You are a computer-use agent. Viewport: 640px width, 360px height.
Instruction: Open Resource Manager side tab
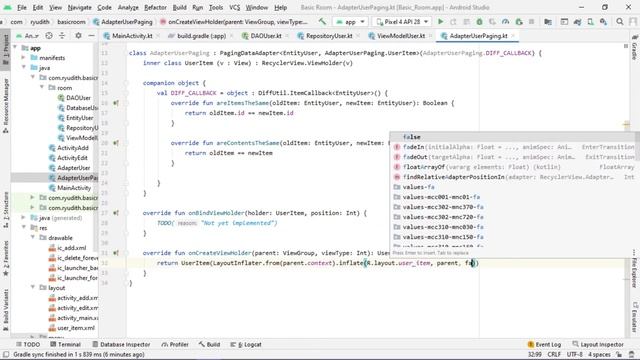(x=6, y=105)
